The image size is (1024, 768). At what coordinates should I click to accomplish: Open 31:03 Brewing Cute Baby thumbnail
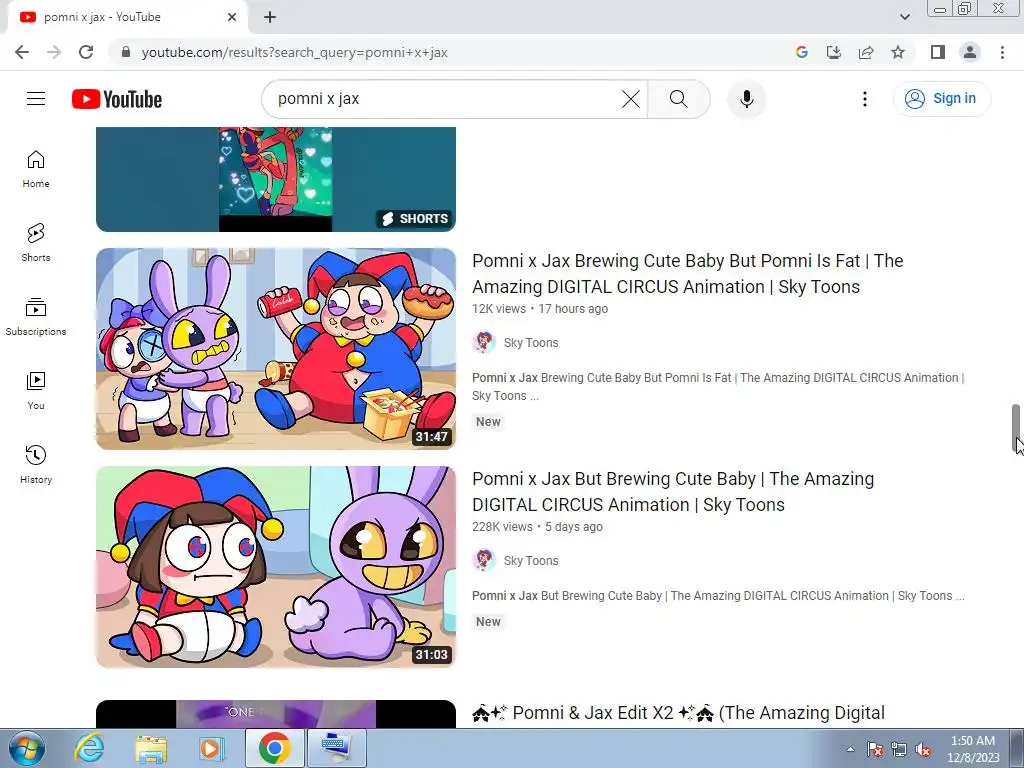pos(276,567)
